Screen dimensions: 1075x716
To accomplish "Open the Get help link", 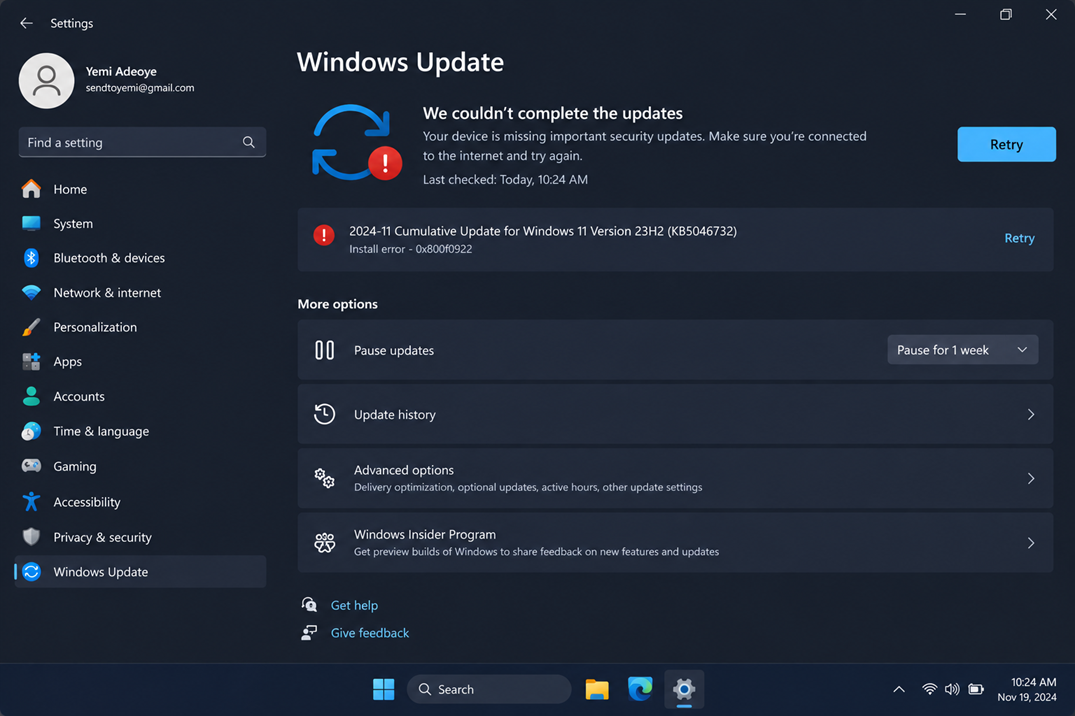I will coord(354,605).
